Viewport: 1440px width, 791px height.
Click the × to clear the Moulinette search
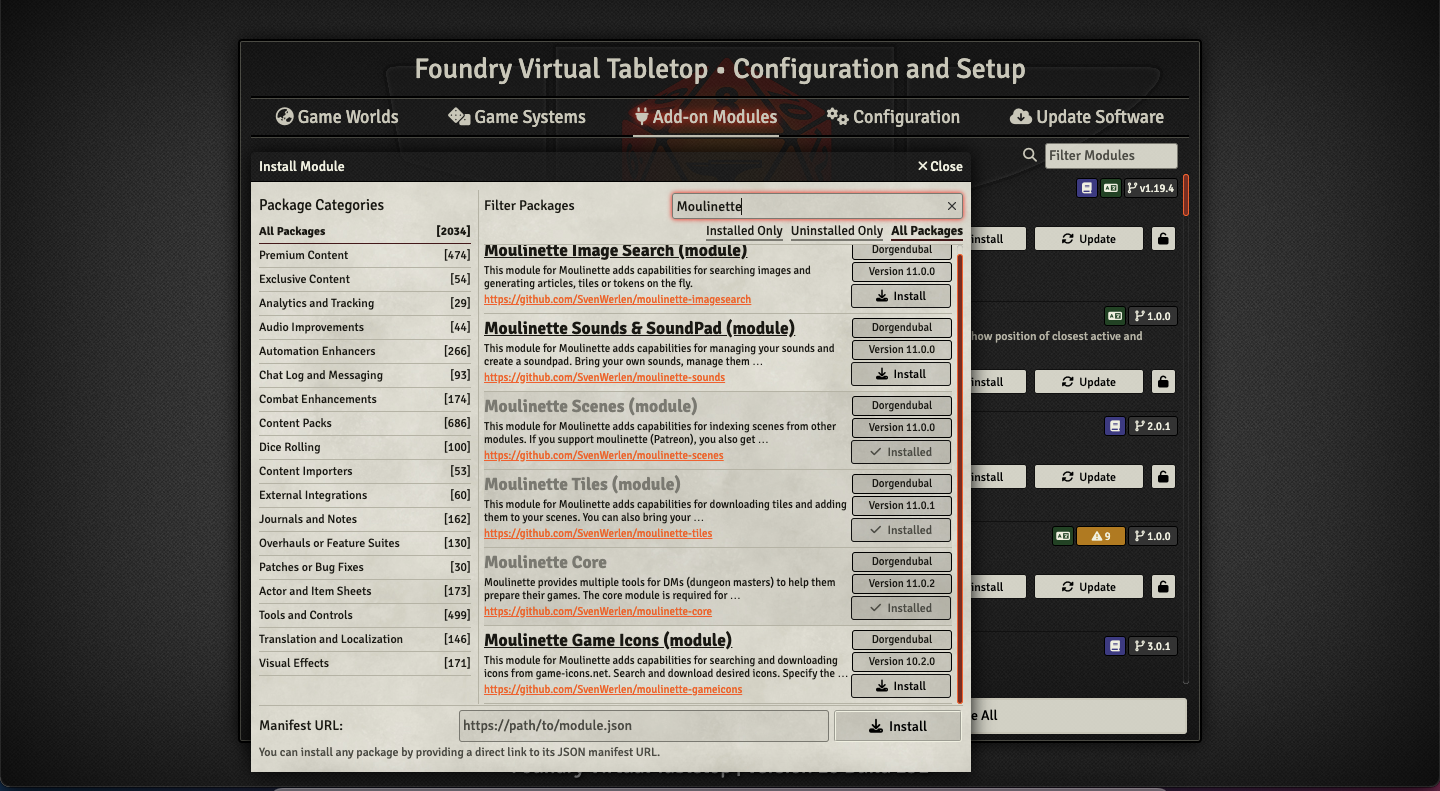[x=951, y=206]
